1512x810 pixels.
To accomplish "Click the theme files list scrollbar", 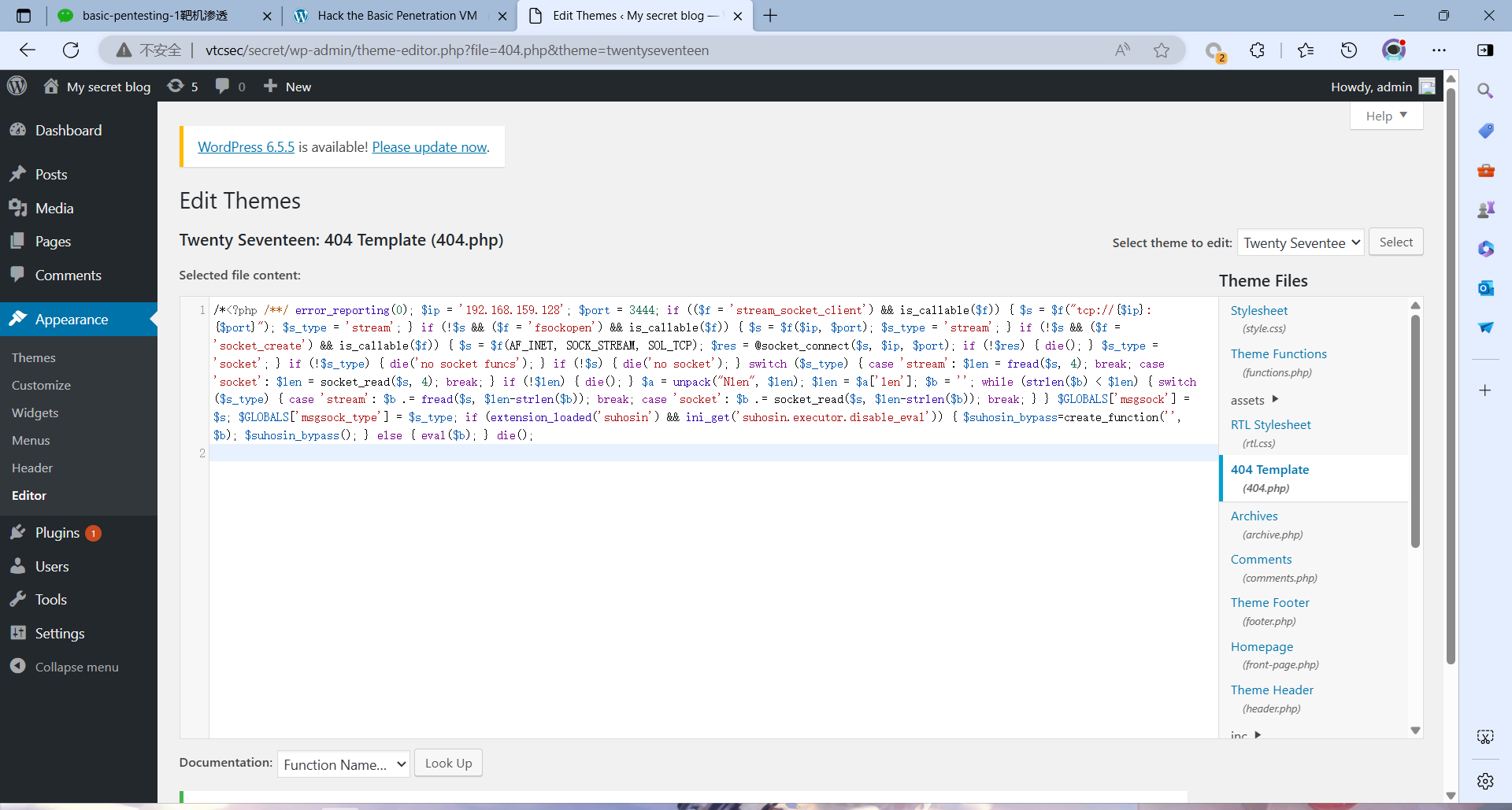I will (1415, 431).
